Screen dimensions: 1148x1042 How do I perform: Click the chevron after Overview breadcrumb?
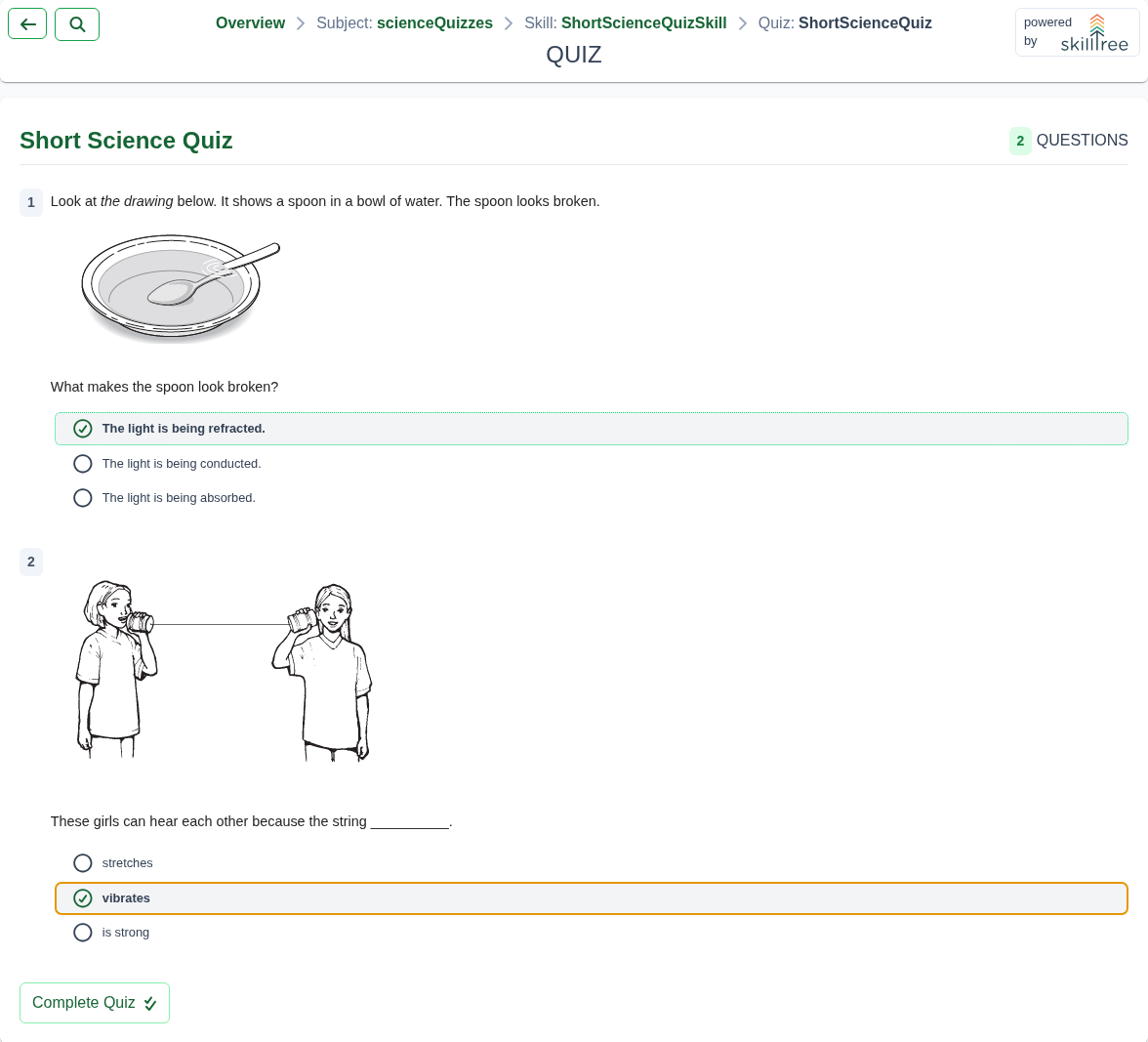tap(301, 23)
